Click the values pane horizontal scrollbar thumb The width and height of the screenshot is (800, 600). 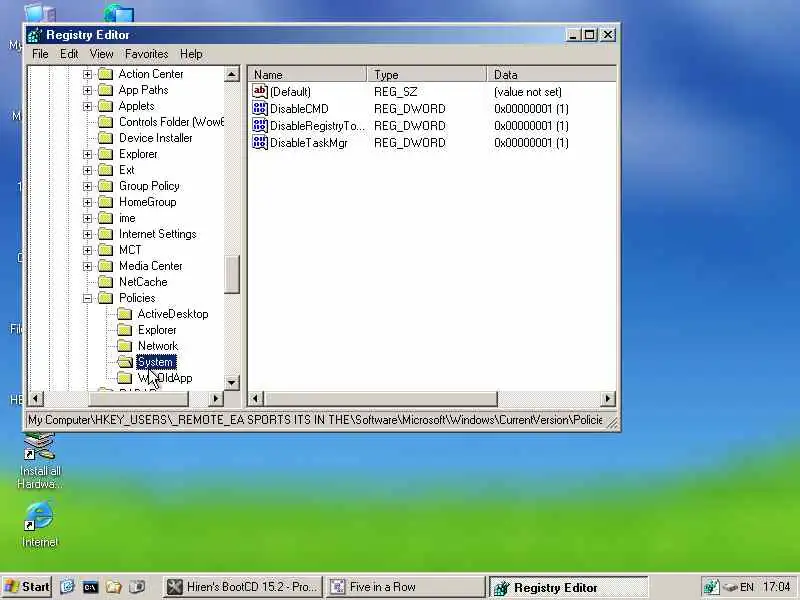tap(380, 398)
